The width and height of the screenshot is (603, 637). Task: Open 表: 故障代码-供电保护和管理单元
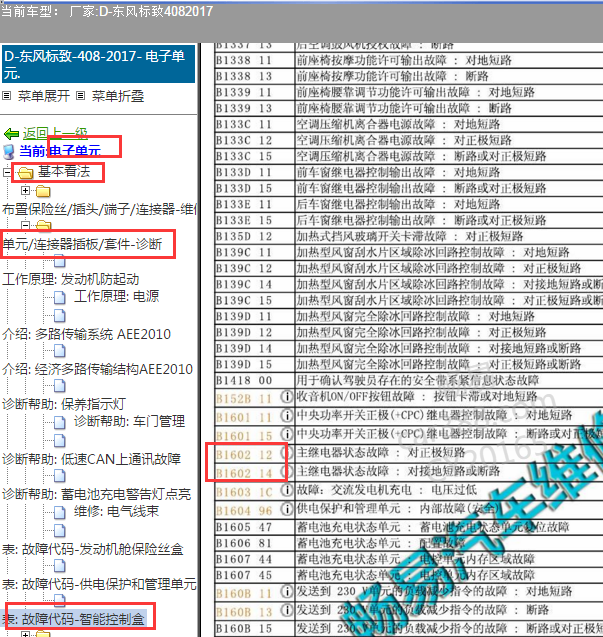pos(99,584)
